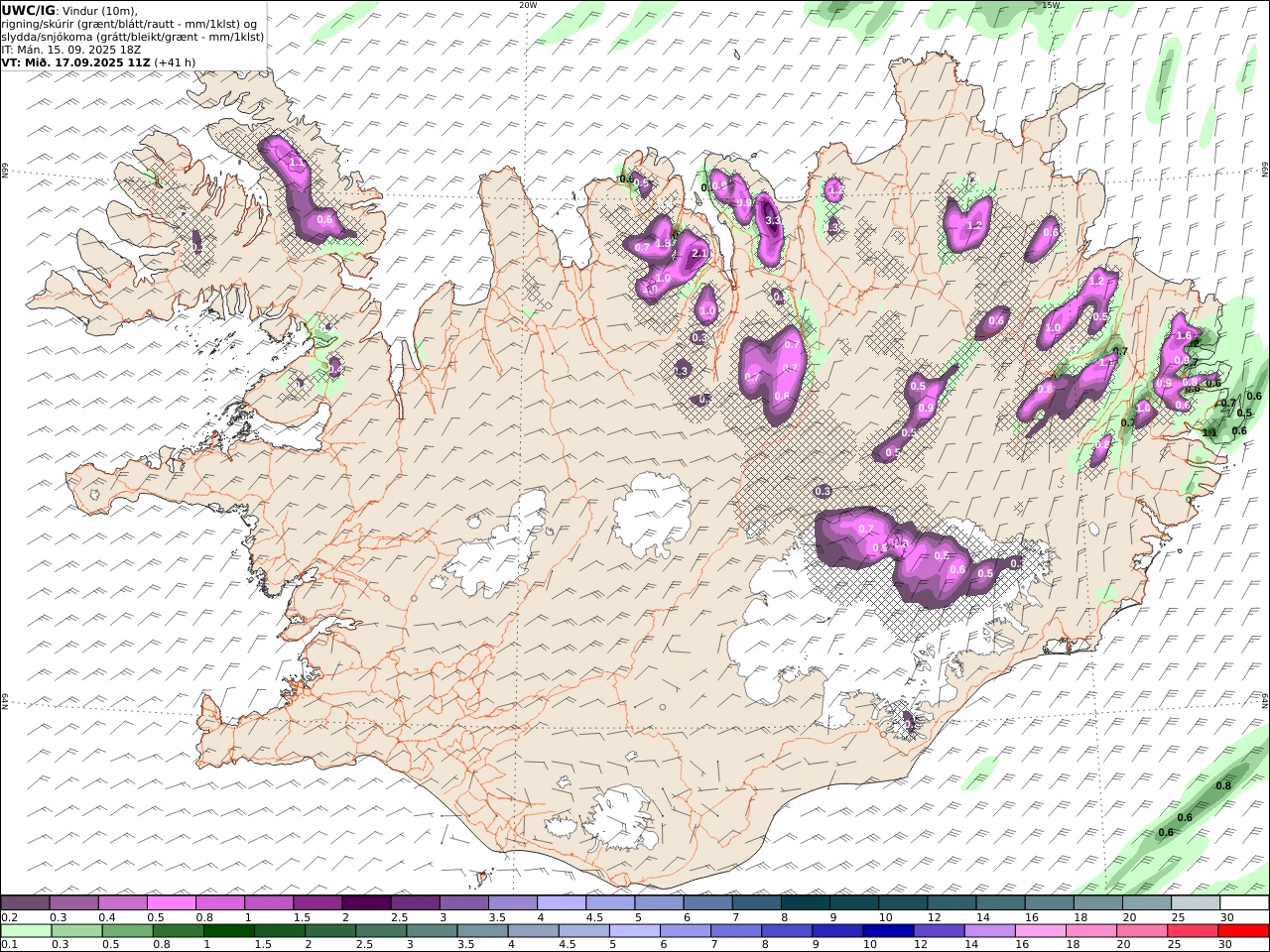Pick the pale green 0.1–0.3 lower legend swatch
This screenshot has width=1270, height=952.
tap(27, 931)
